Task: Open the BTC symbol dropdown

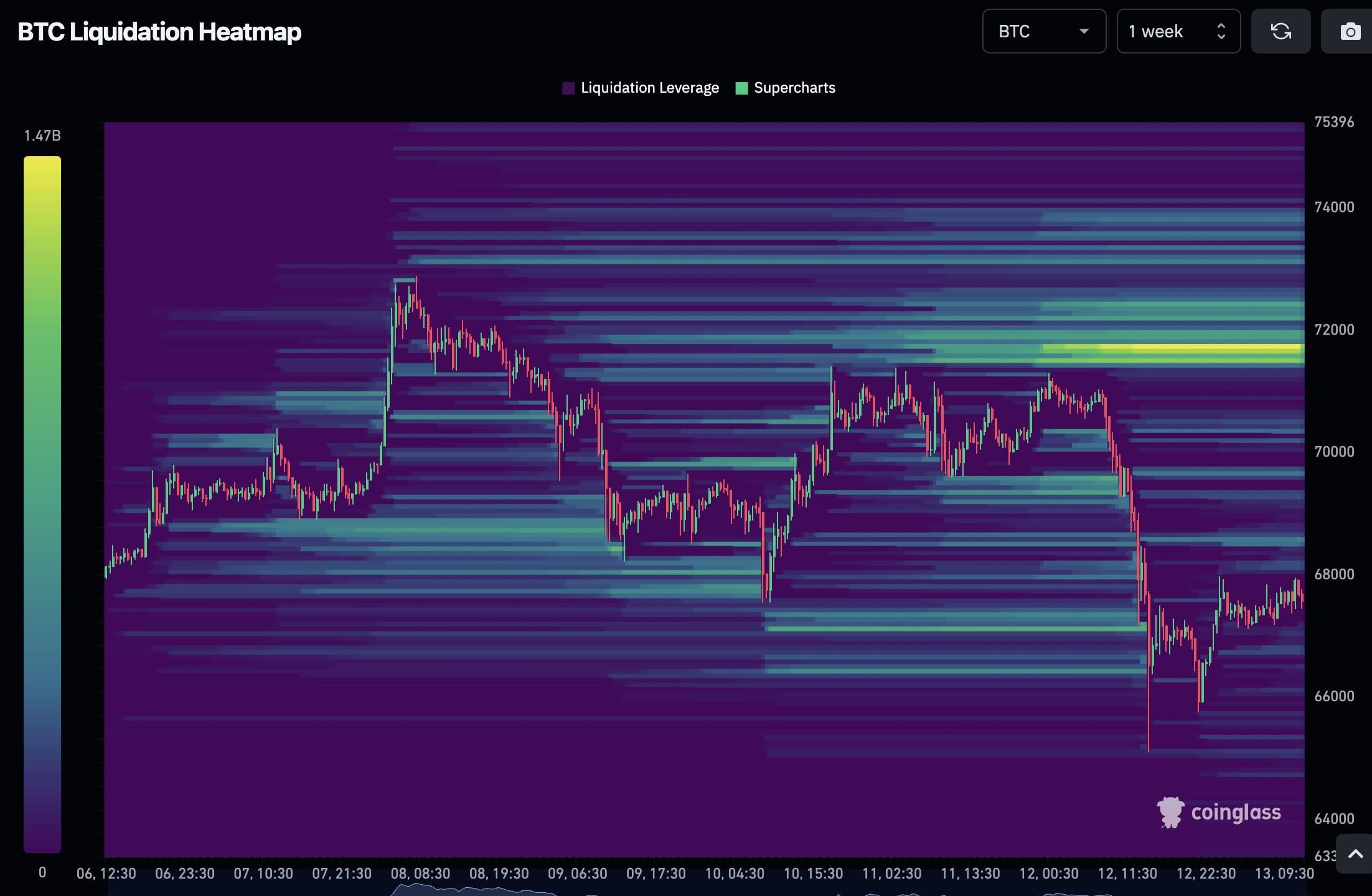Action: (1044, 31)
